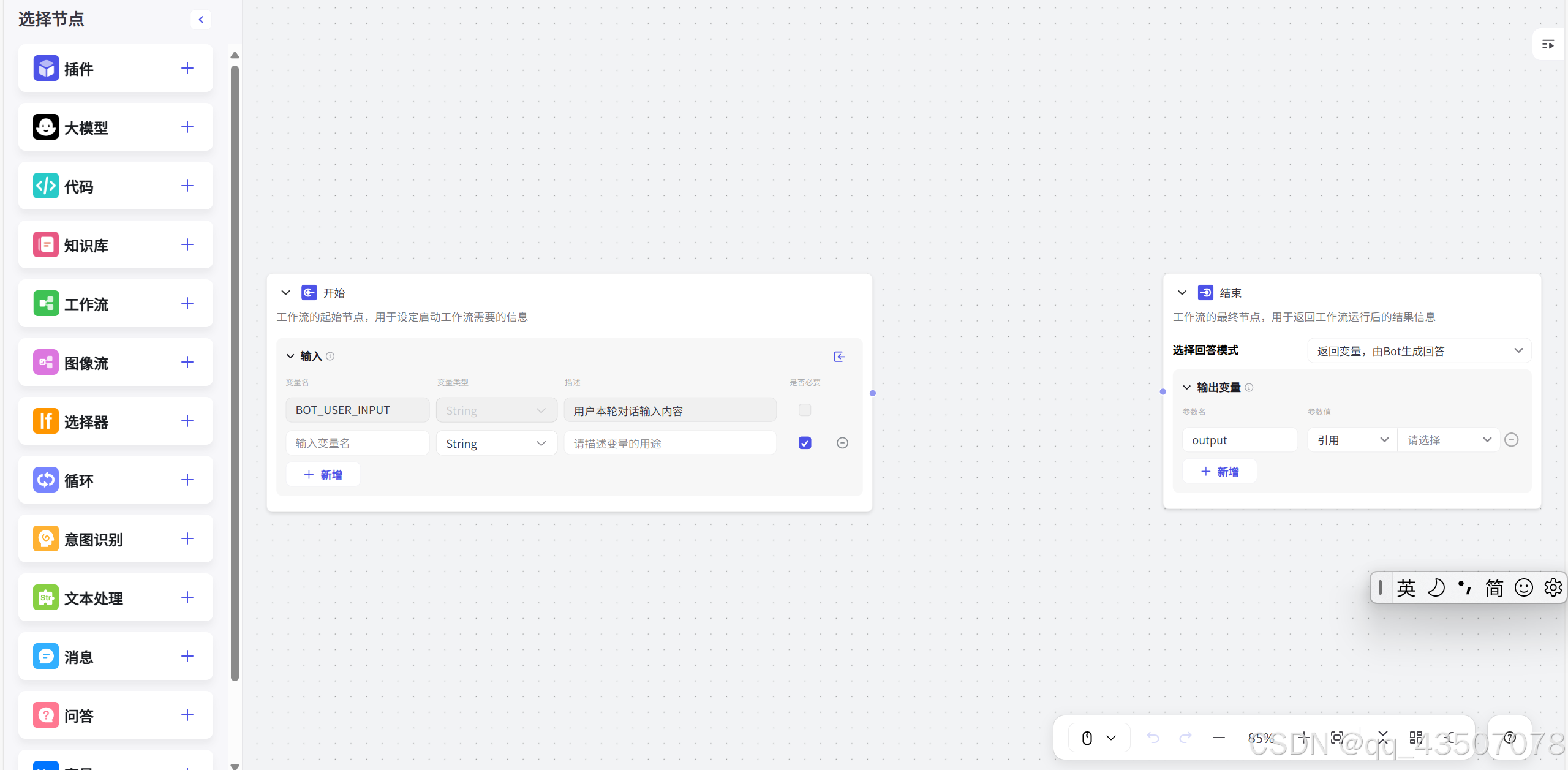Collapse the 输出变量 section
The image size is (1568, 770).
1186,387
